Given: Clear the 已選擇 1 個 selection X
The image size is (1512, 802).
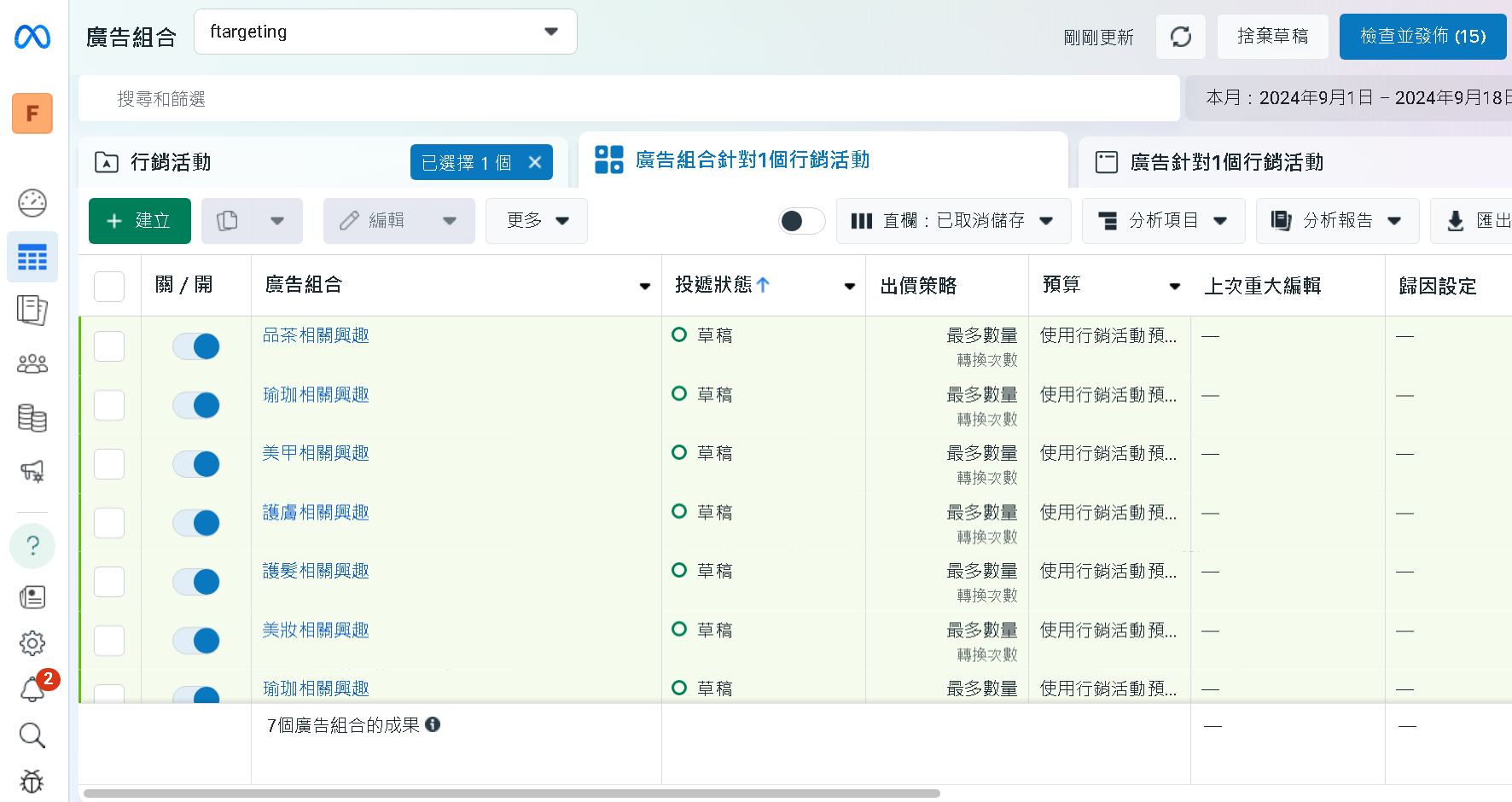Looking at the screenshot, I should [535, 162].
